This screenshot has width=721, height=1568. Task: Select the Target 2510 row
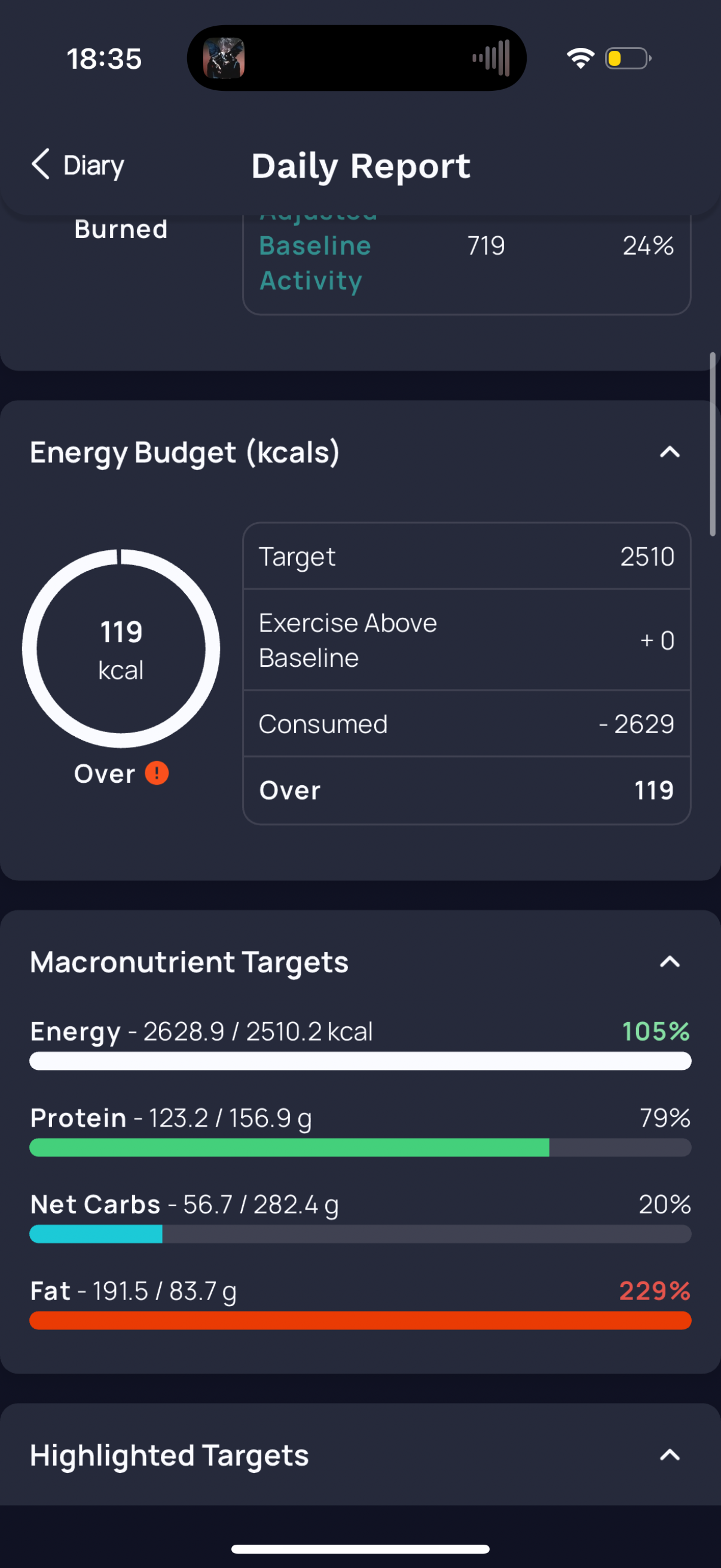[x=467, y=556]
